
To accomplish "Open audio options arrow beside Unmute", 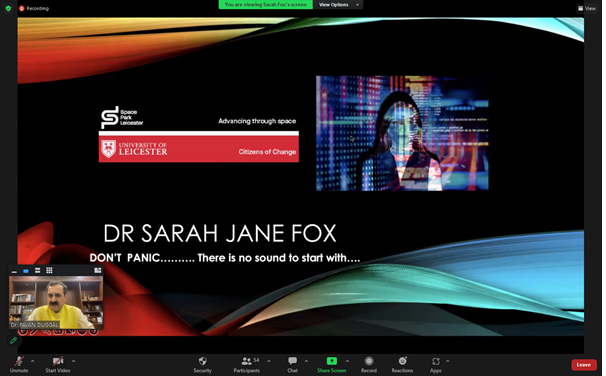I will pyautogui.click(x=32, y=361).
